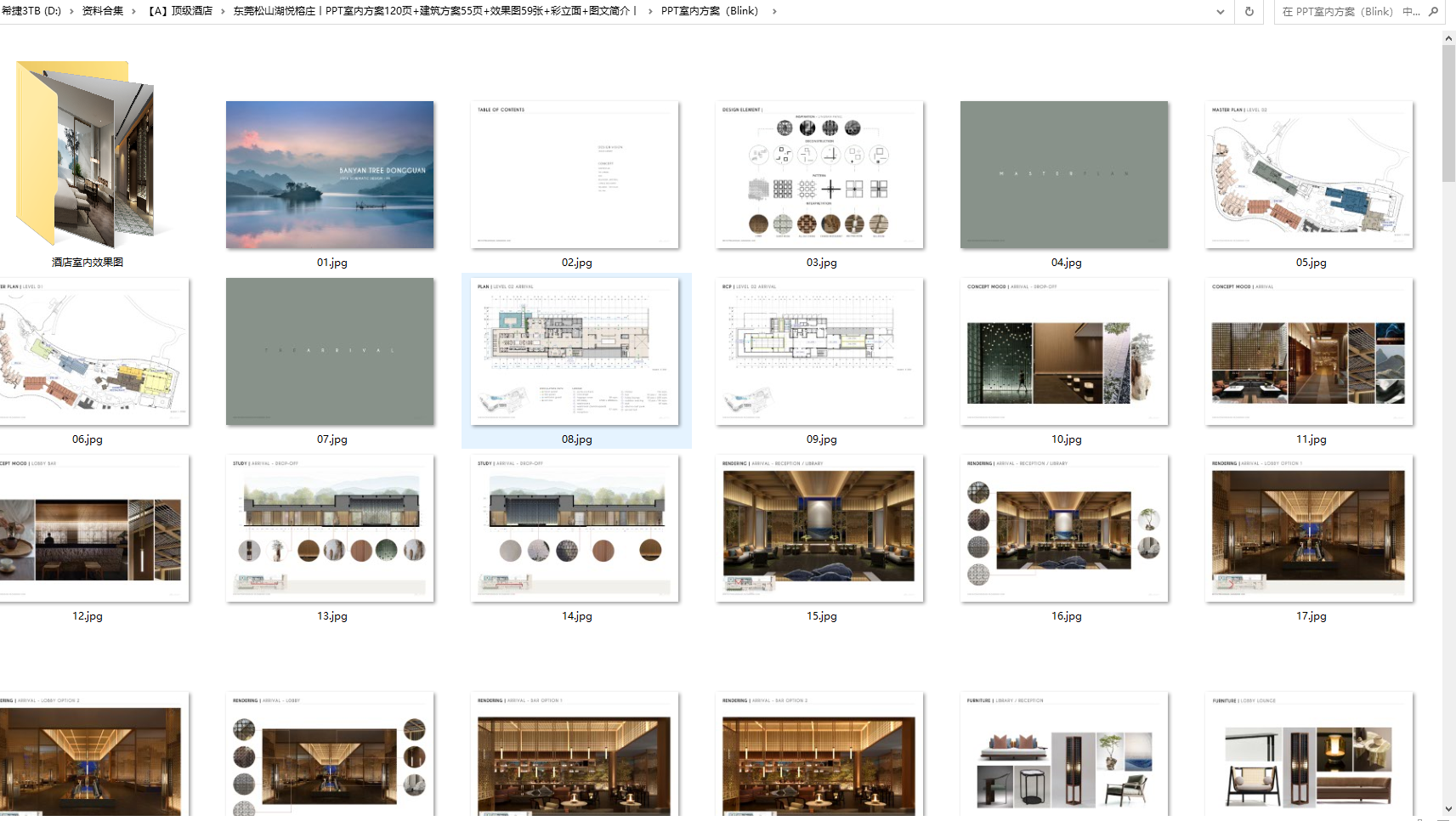Image resolution: width=1456 pixels, height=821 pixels.
Task: Go to 东莞松山湖悦榕庄 breadcrumb folder
Action: [435, 11]
